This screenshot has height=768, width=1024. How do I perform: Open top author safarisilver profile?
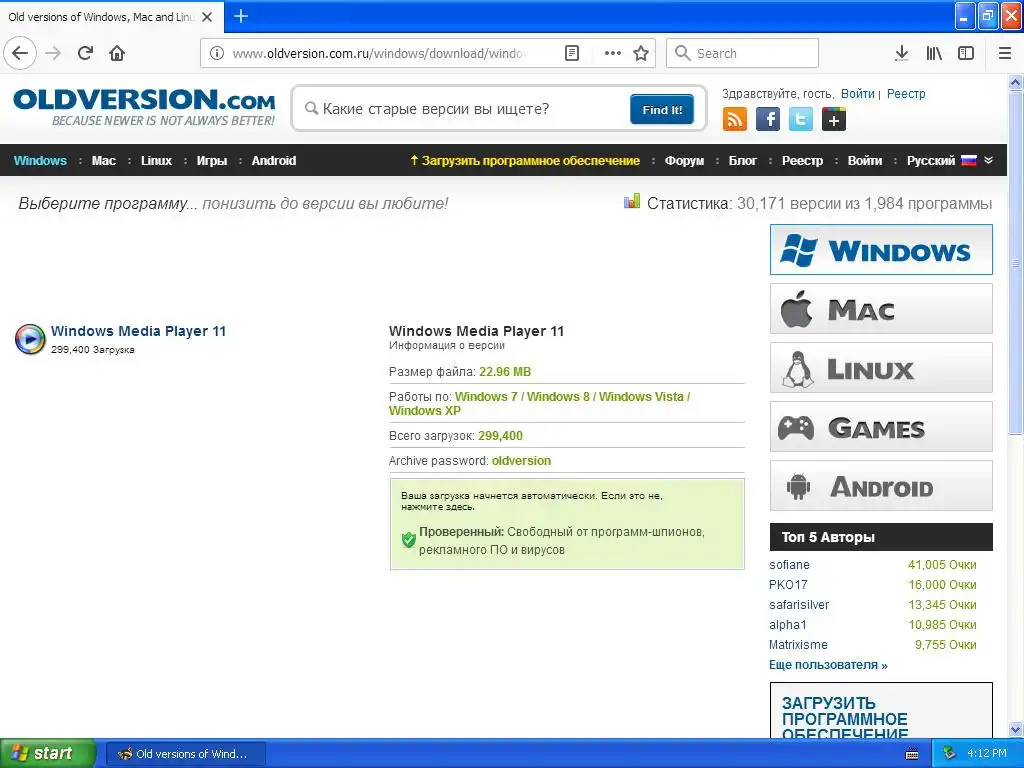(x=799, y=605)
